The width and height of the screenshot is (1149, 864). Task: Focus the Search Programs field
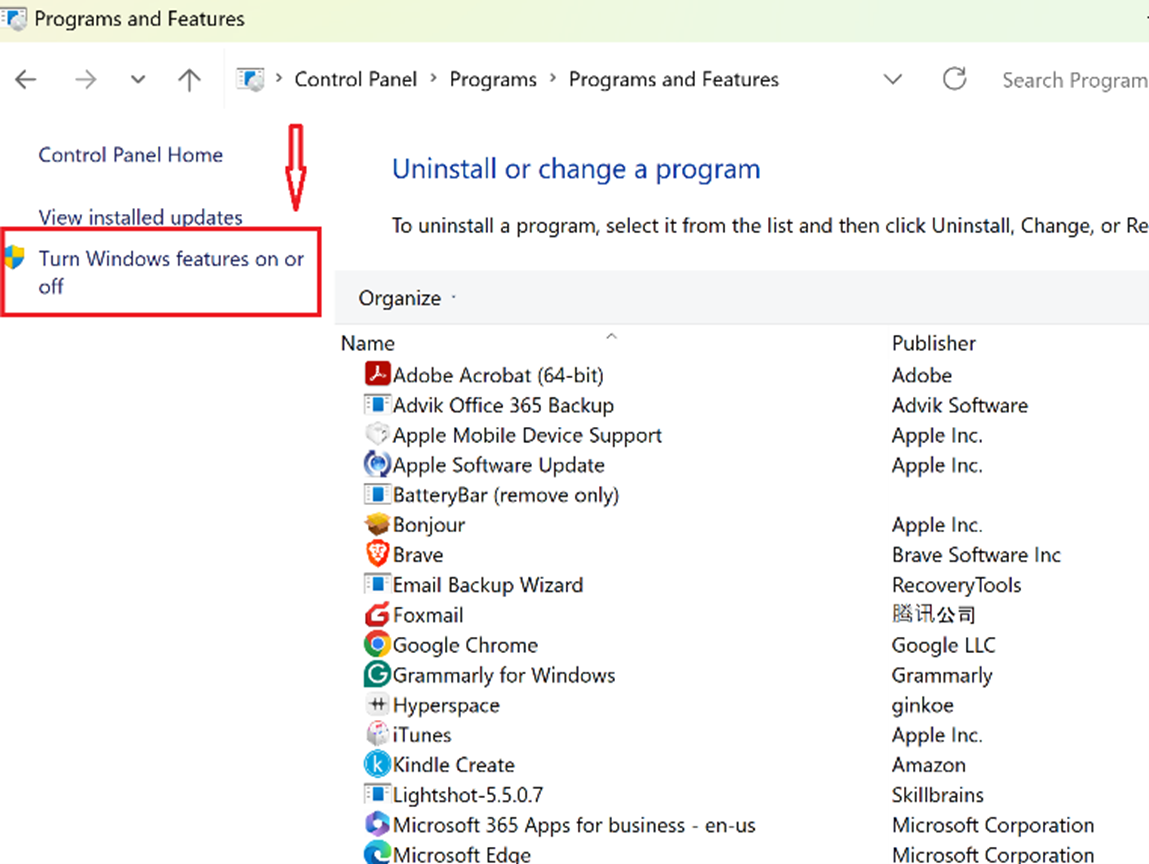[1074, 80]
